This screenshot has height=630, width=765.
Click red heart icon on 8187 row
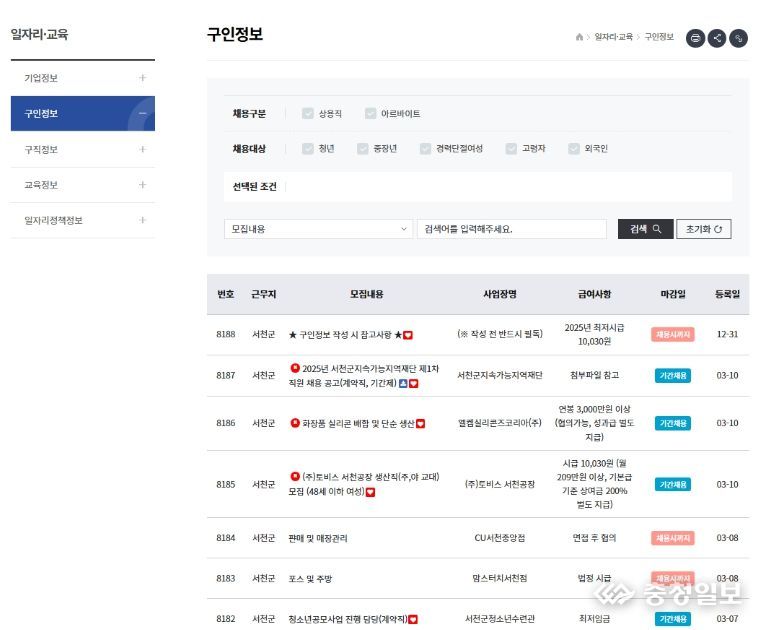click(x=414, y=384)
